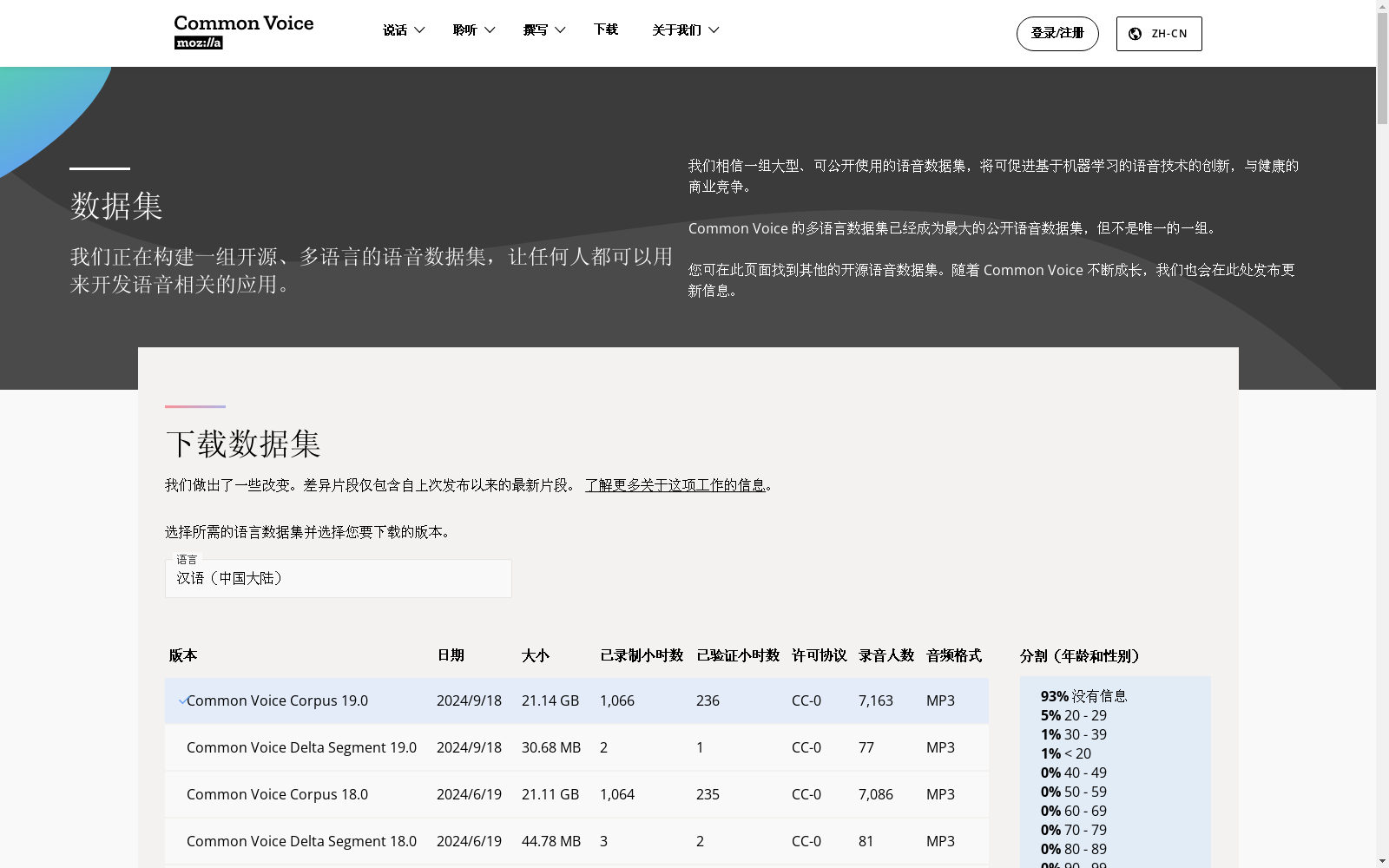Select the Common Voice Corpus 19.0 row
The width and height of the screenshot is (1389, 868).
coord(576,700)
